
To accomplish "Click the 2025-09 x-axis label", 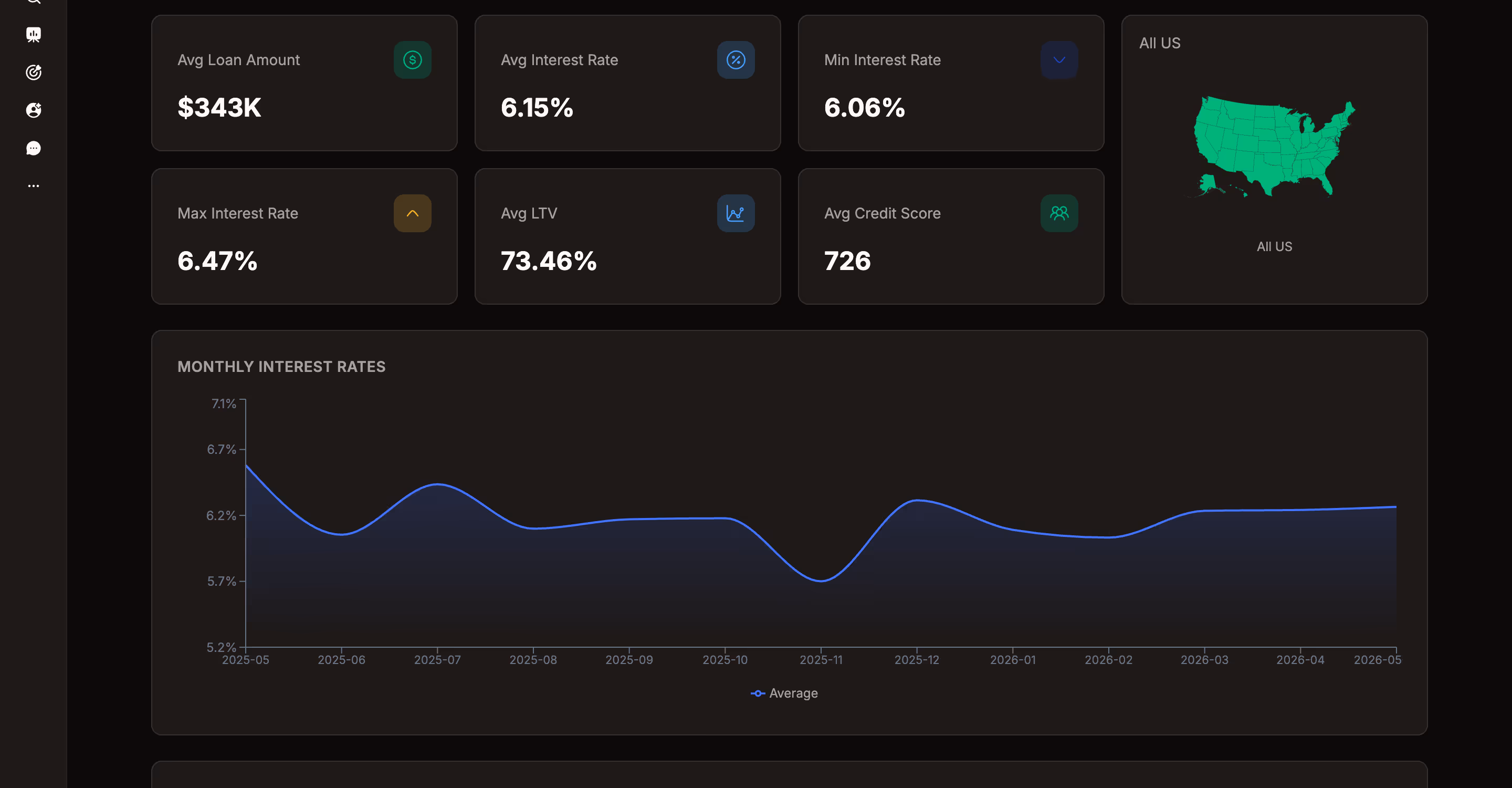I will click(x=629, y=659).
